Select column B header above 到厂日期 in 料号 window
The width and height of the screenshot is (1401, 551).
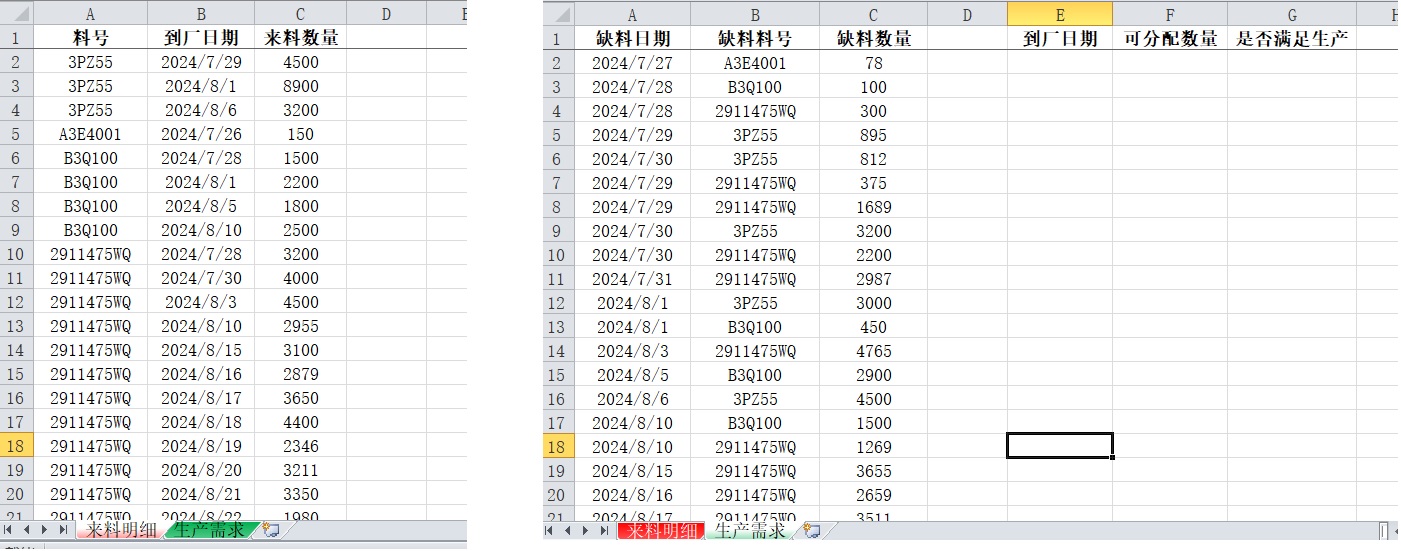pos(201,13)
